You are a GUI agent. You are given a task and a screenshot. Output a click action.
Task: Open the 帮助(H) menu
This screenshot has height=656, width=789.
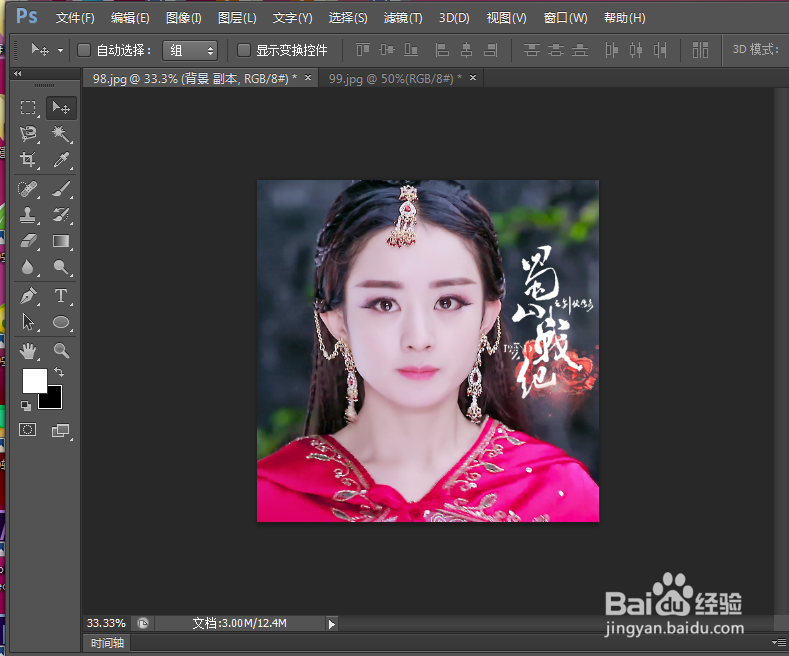pyautogui.click(x=624, y=18)
